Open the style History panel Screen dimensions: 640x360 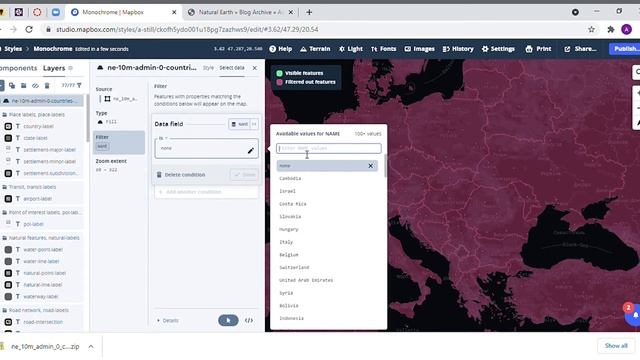pyautogui.click(x=458, y=49)
